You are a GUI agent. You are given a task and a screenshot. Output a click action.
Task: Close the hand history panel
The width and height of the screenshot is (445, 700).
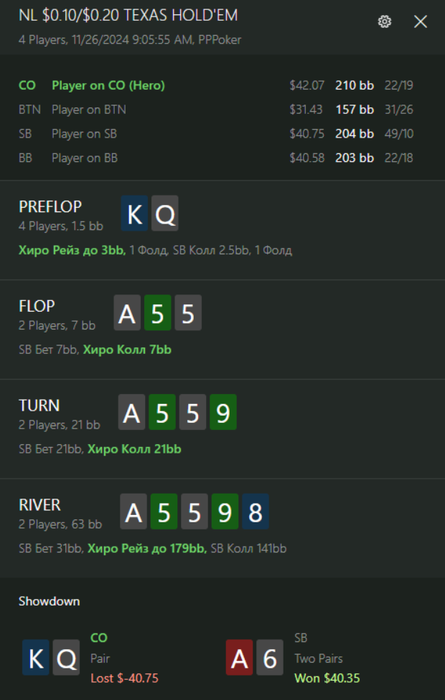pos(420,21)
